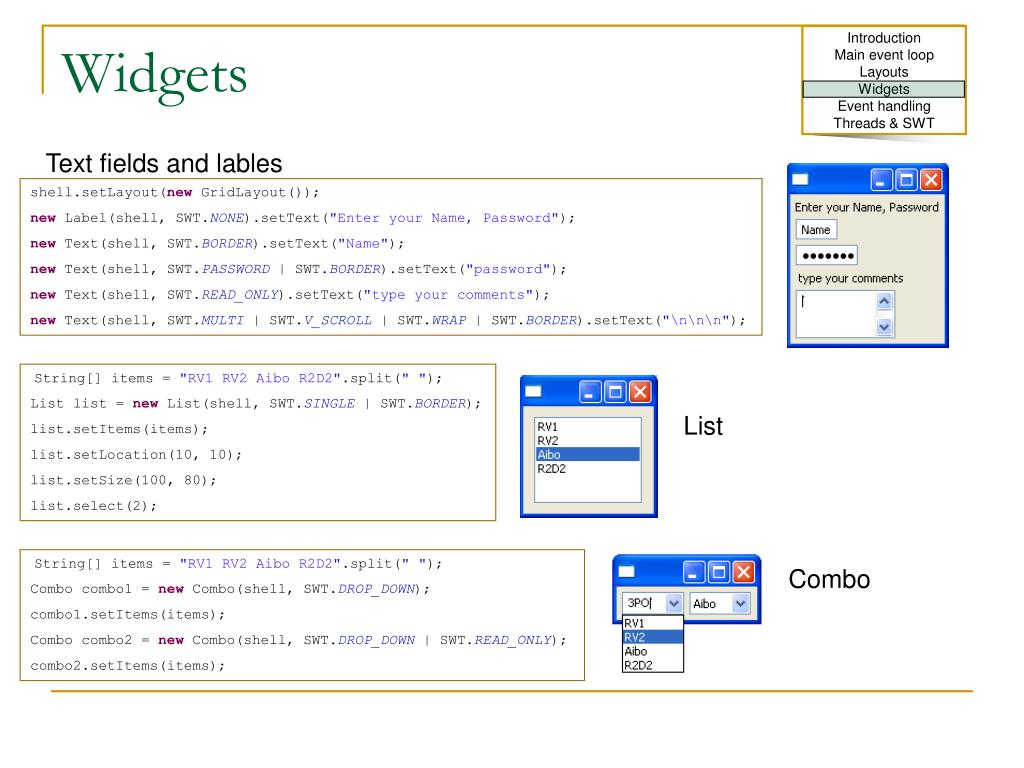
Task: Click the 'Text fields and lables' heading
Action: 164,163
